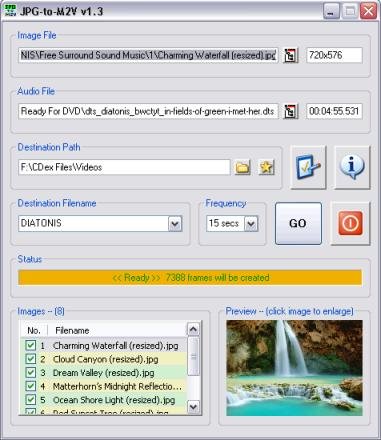
Task: Click the Audio File path field
Action: (x=148, y=111)
